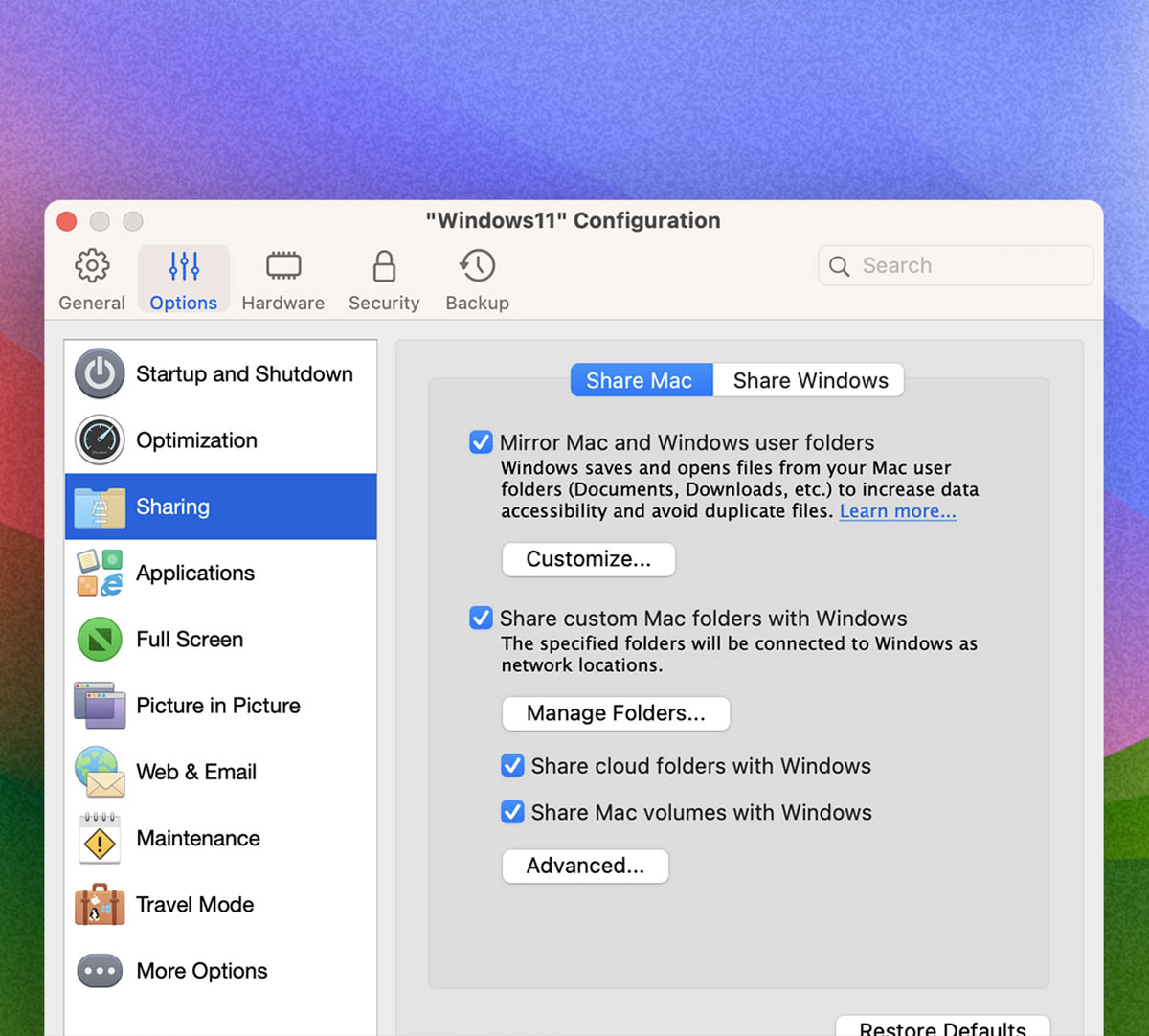This screenshot has height=1036, width=1149.
Task: Open the Optimization gauge icon
Action: [x=100, y=440]
